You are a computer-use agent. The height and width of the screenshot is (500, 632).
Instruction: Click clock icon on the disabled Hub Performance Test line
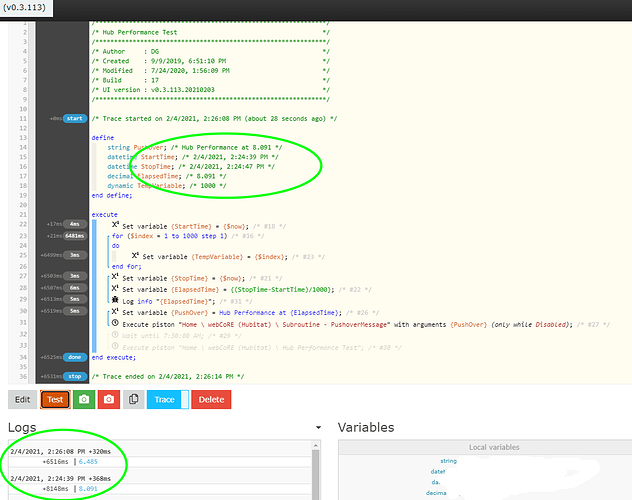tap(115, 346)
